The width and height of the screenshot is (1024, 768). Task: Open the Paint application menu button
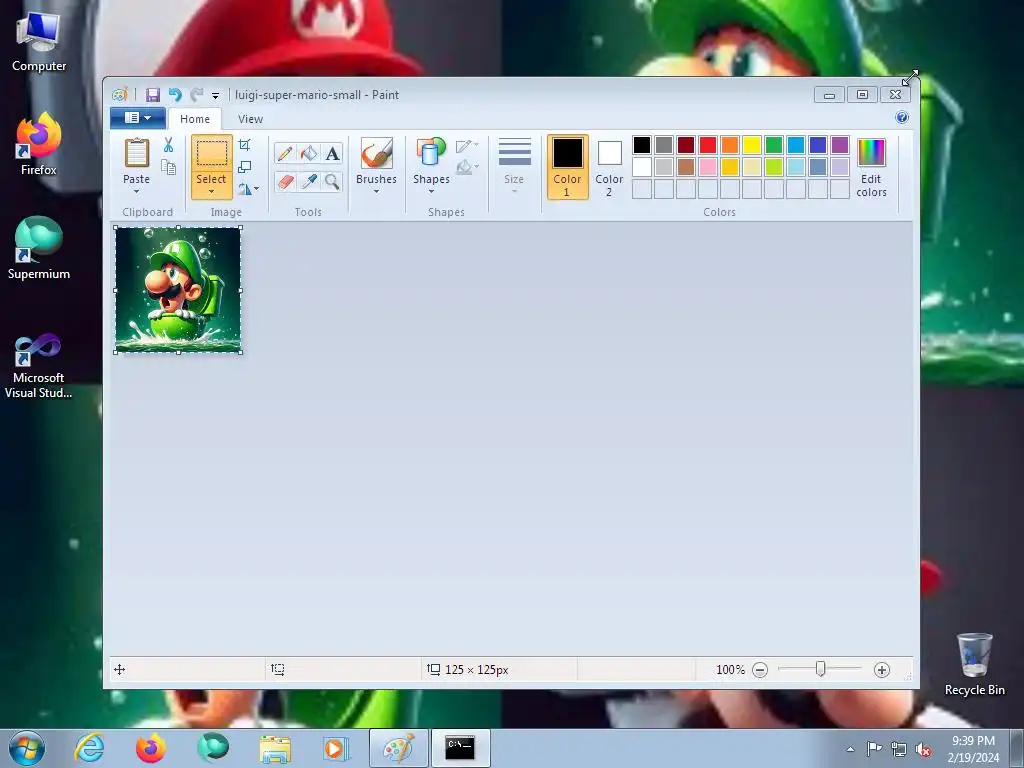coord(138,118)
